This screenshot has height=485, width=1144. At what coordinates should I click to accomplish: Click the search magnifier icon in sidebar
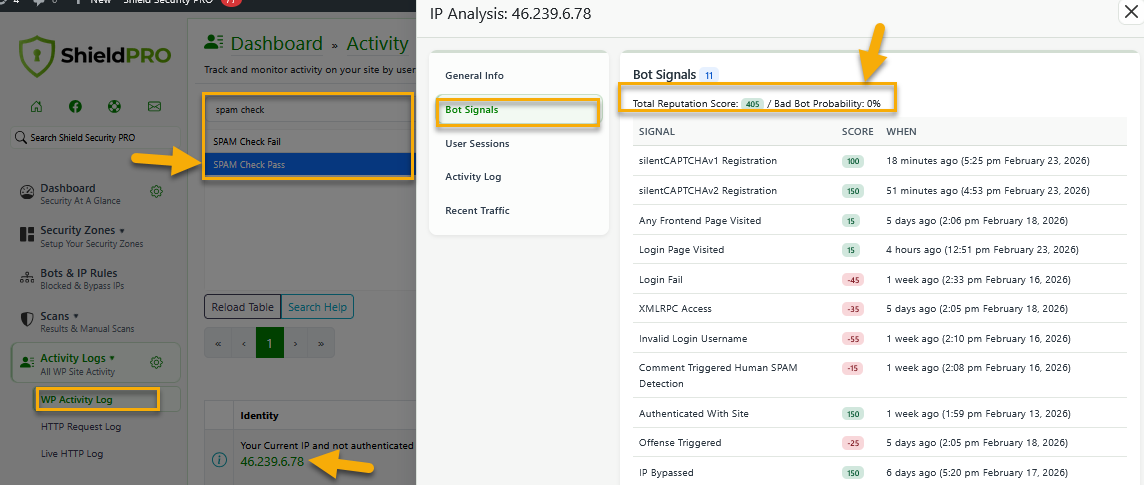click(x=20, y=137)
